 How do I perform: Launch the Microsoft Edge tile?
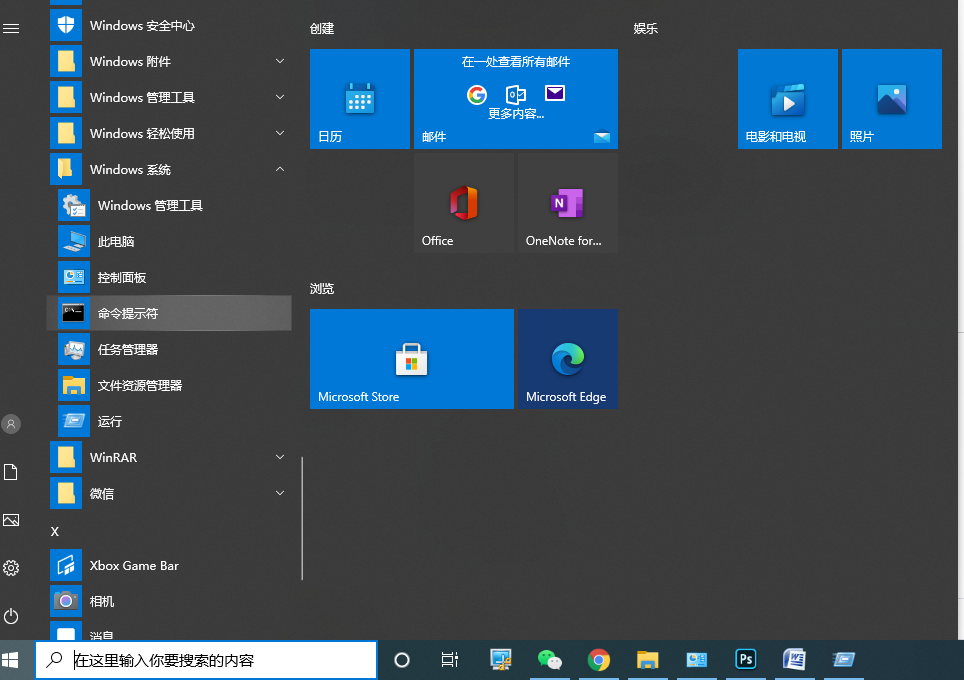point(567,359)
